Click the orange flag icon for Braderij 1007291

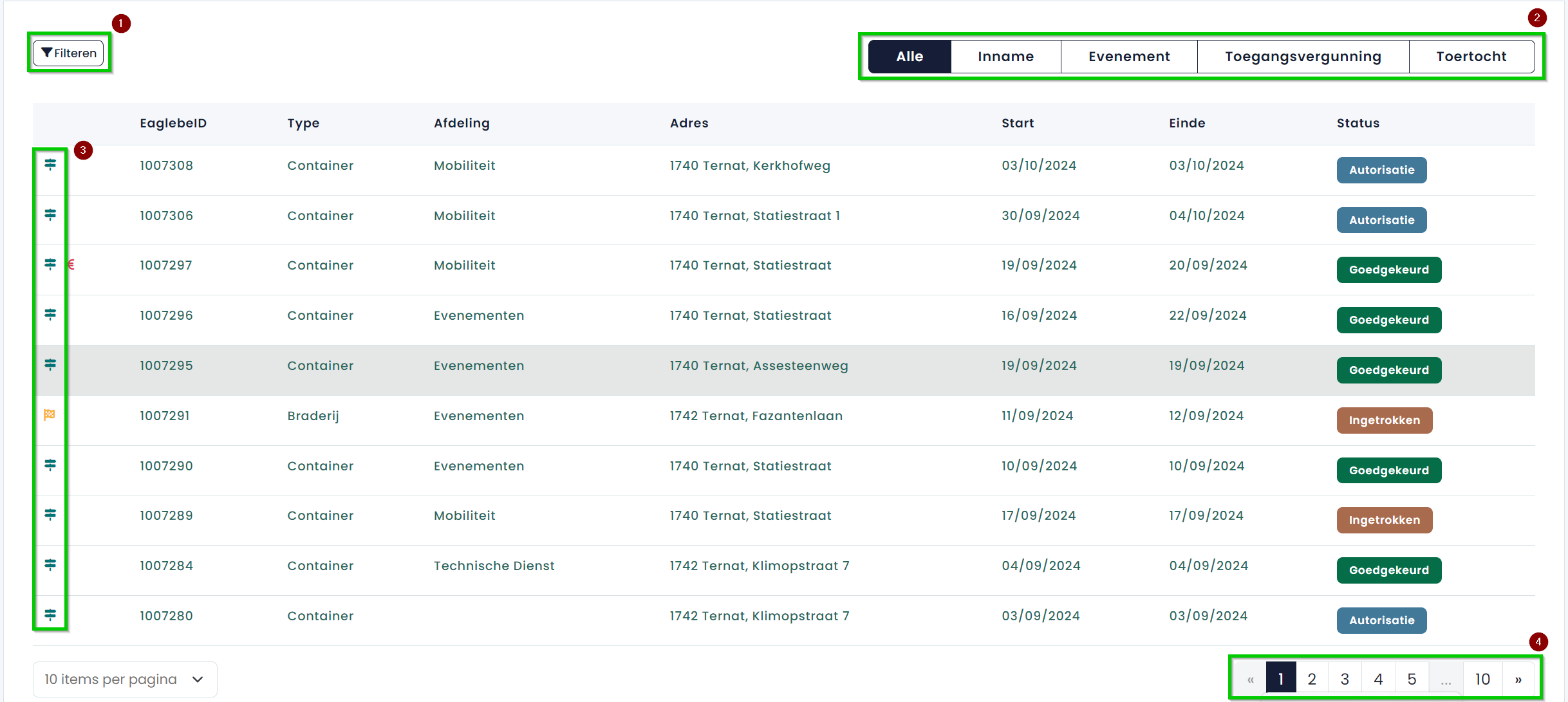click(50, 415)
